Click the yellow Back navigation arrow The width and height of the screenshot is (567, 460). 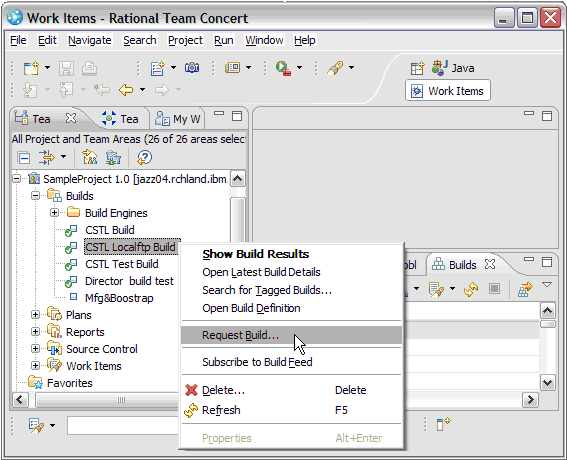point(126,89)
